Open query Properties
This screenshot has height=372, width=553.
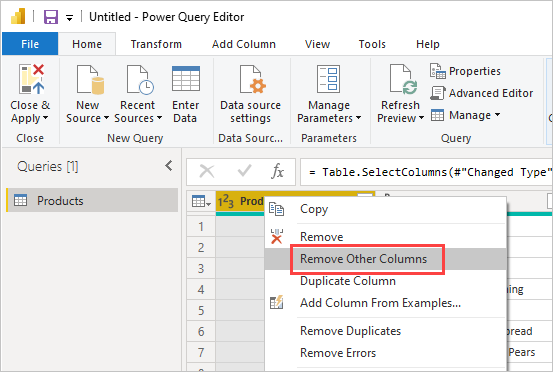pyautogui.click(x=465, y=71)
